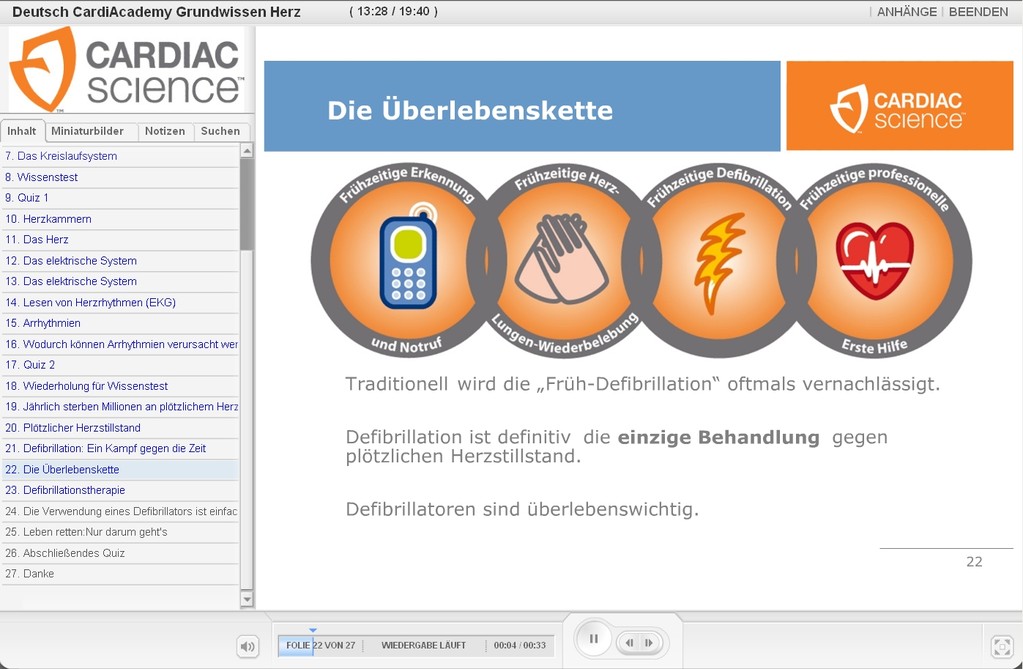Switch to the Miniaturbilder tab

click(87, 131)
